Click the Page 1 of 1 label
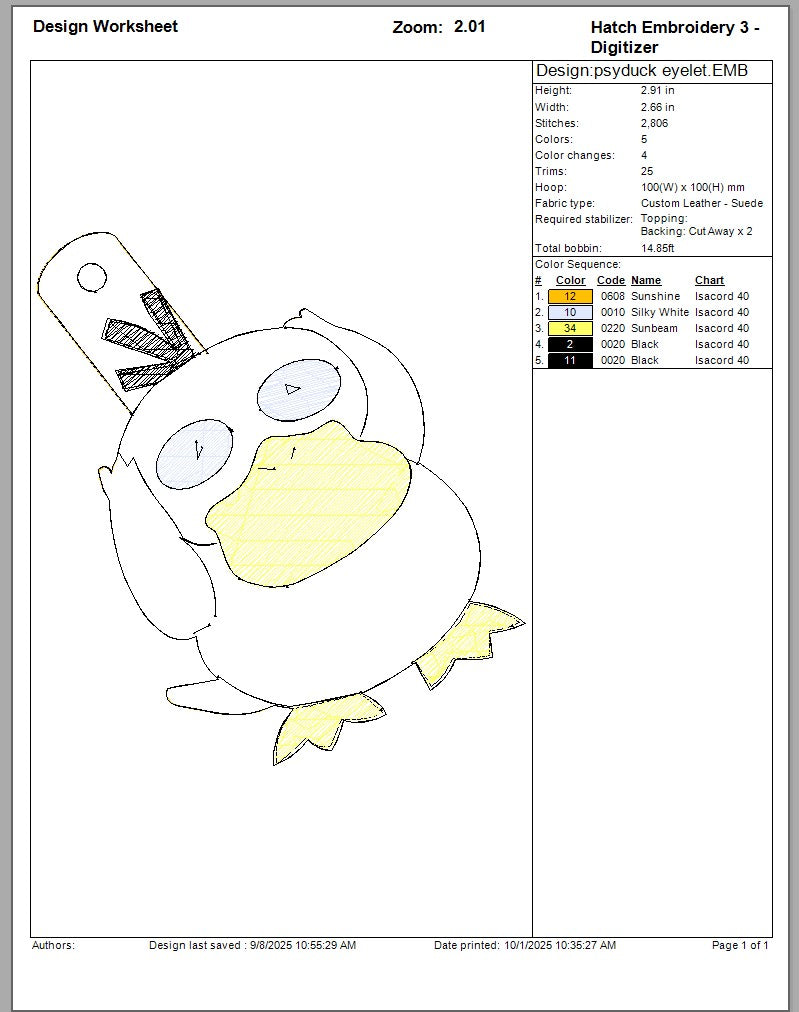This screenshot has height=1012, width=799. [x=740, y=945]
